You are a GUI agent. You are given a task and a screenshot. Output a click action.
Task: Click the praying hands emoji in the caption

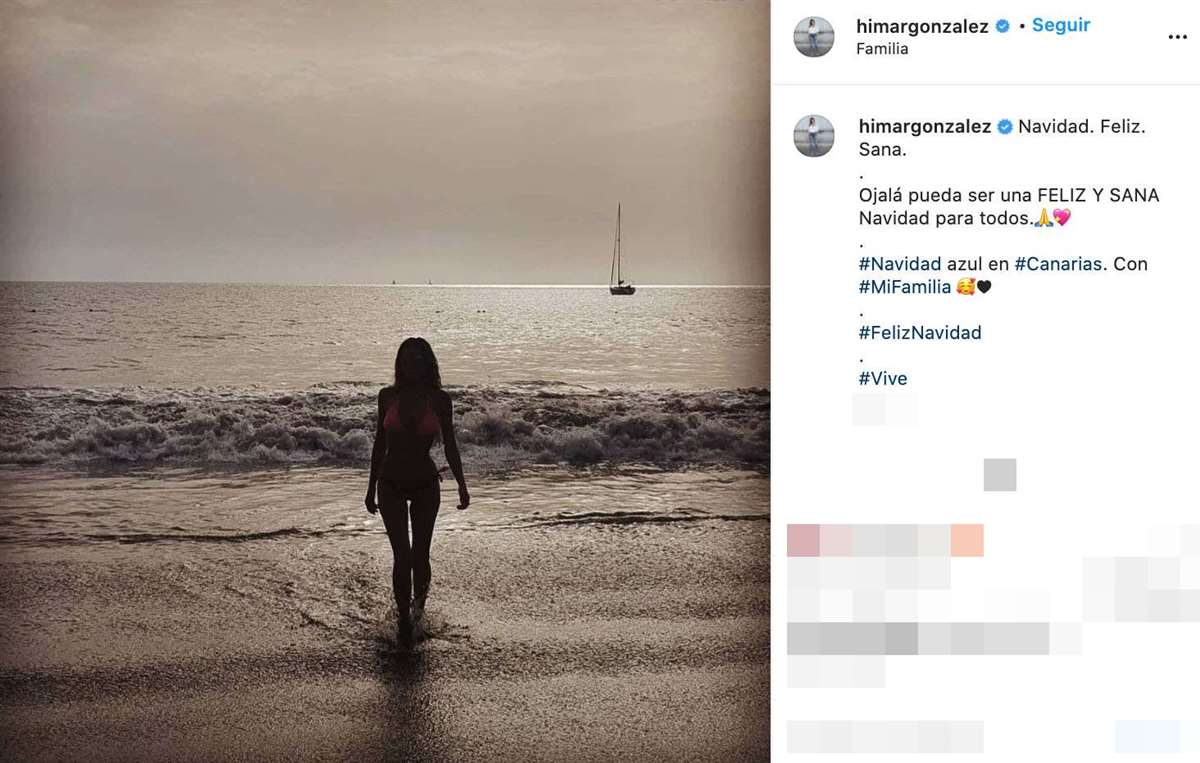tap(1043, 218)
